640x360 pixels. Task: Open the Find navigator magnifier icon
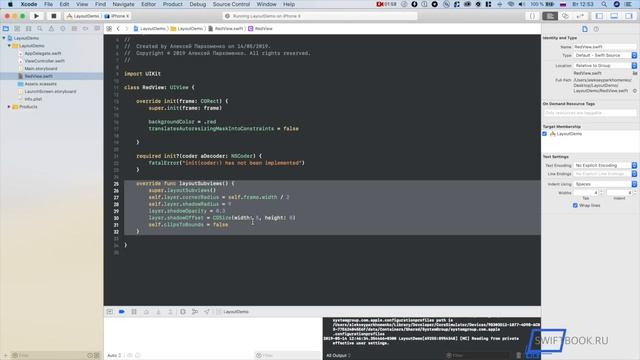point(40,29)
